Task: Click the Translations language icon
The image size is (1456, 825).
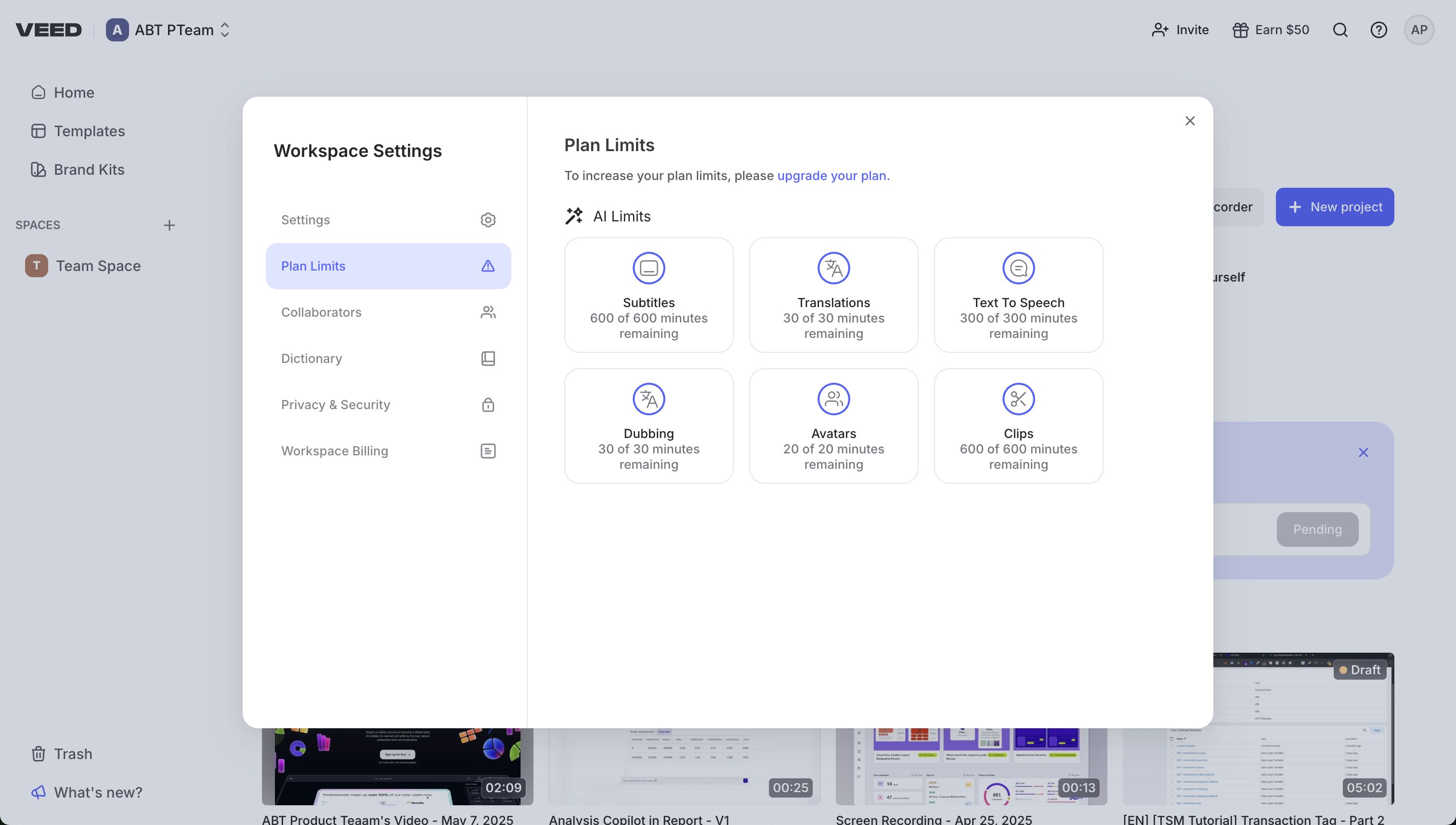Action: click(834, 268)
